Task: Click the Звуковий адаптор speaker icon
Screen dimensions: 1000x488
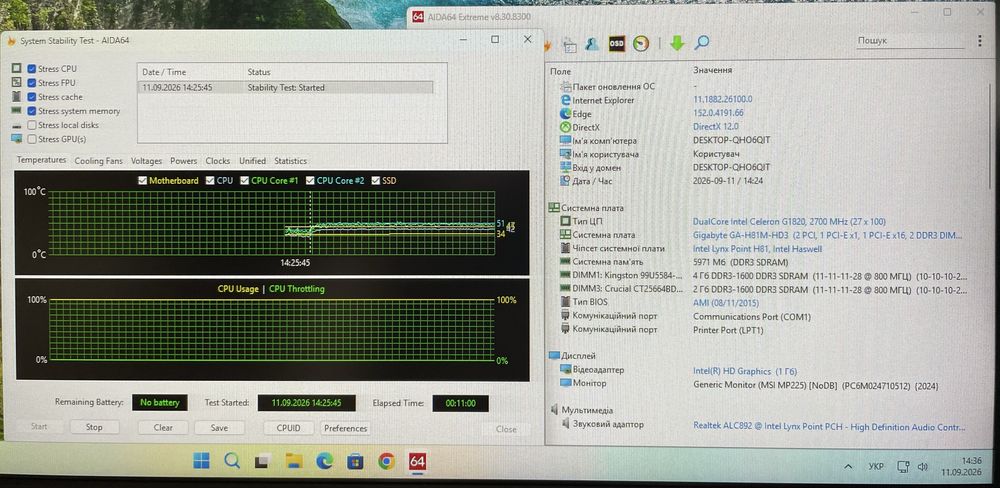Action: 565,424
